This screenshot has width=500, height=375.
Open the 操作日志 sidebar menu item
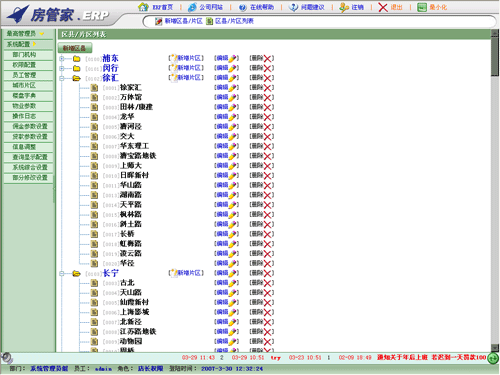[x=28, y=116]
